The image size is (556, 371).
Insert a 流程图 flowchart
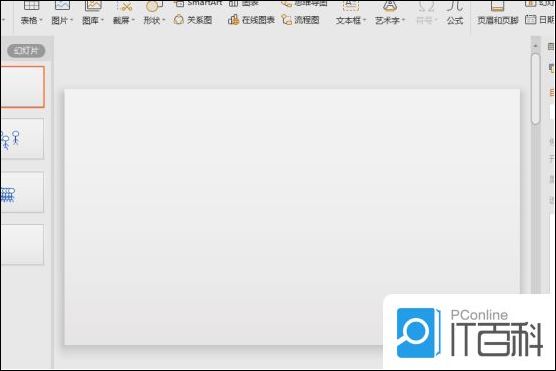[x=301, y=20]
